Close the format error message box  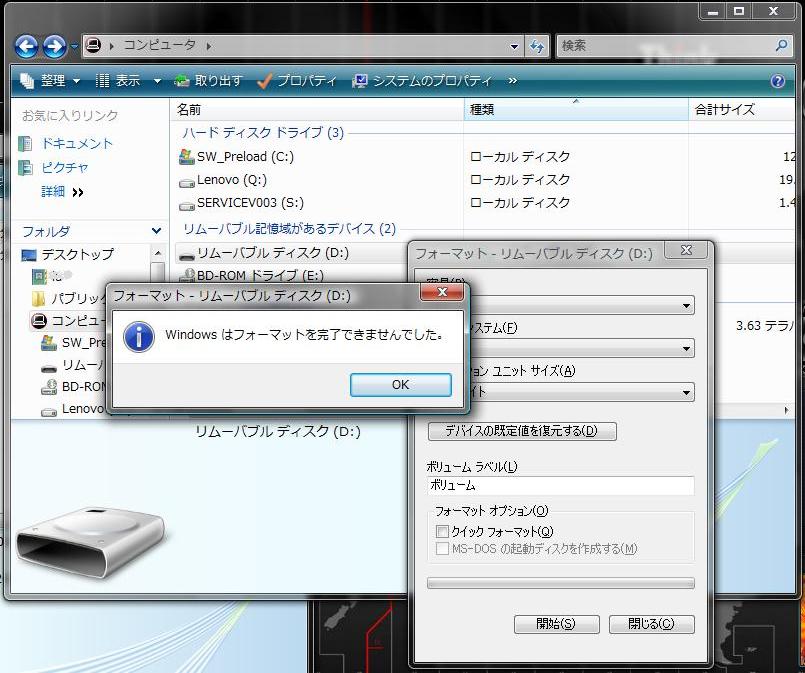coord(442,292)
